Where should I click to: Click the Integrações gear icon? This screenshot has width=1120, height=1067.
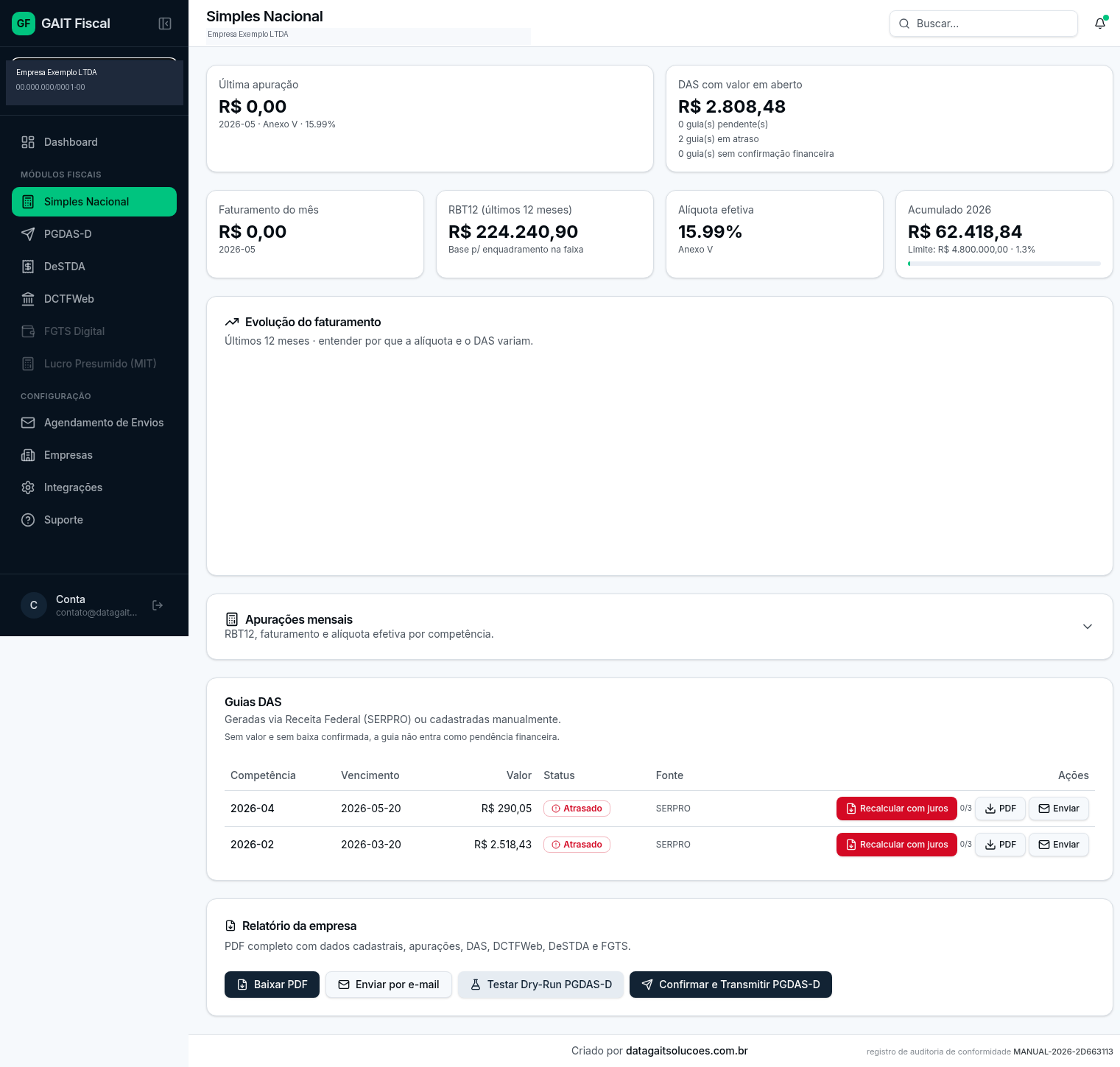28,487
